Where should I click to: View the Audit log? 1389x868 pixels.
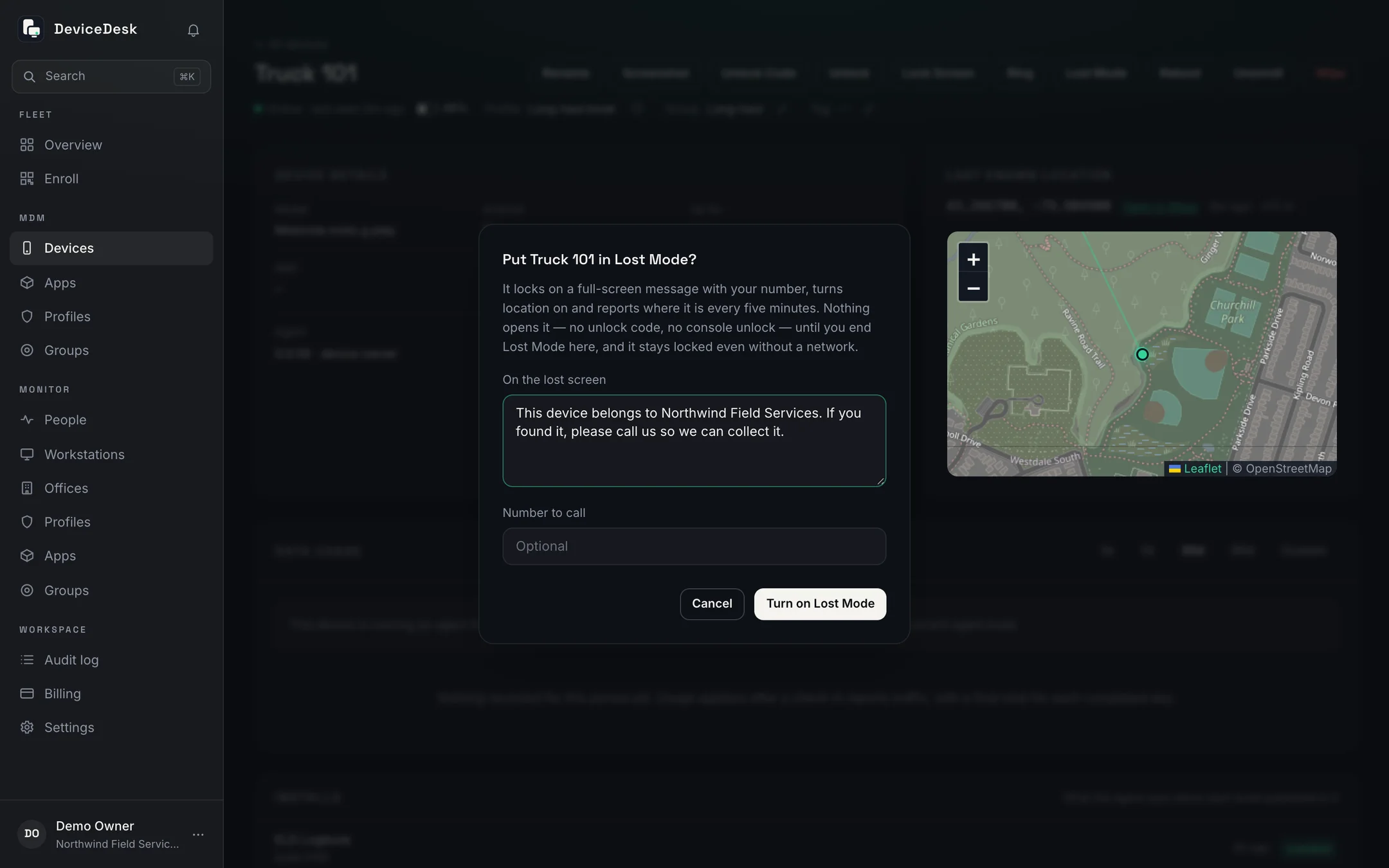111,660
